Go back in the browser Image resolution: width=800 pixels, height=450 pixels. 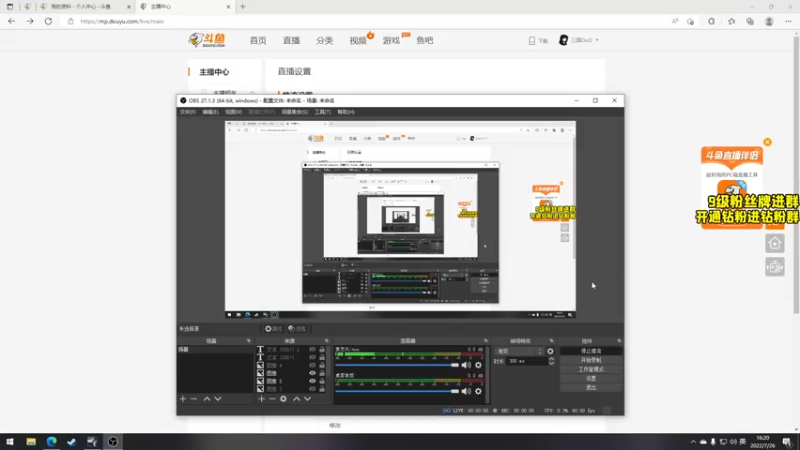(11, 21)
